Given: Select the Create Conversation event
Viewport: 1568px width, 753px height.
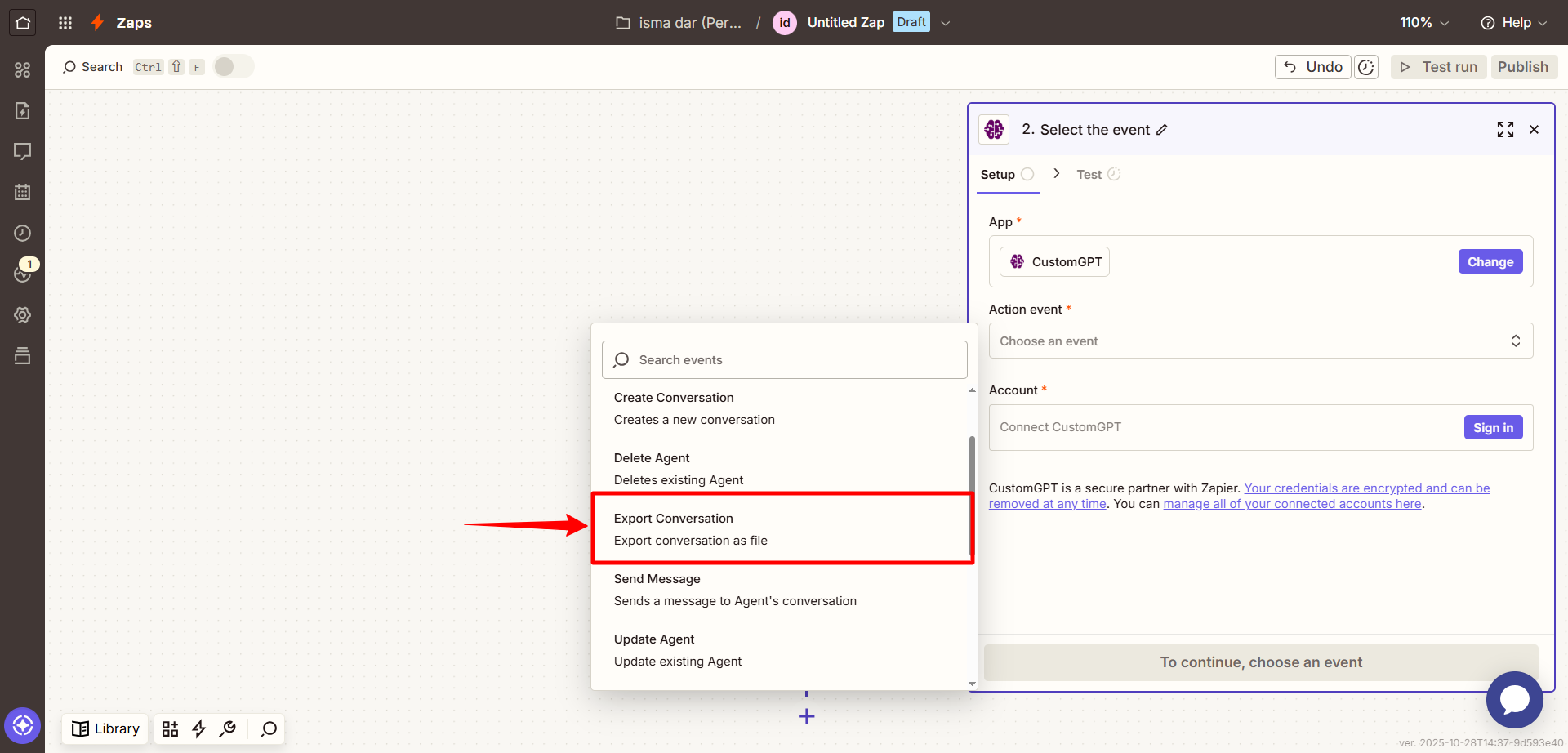Looking at the screenshot, I should [784, 408].
